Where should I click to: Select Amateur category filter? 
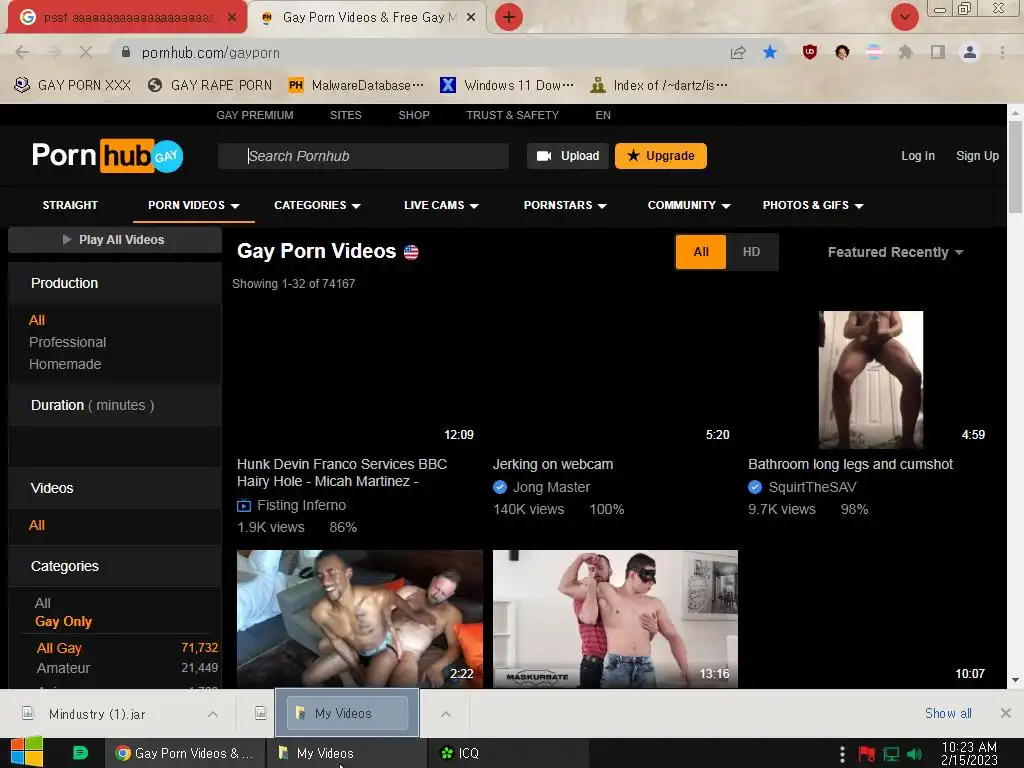point(63,668)
